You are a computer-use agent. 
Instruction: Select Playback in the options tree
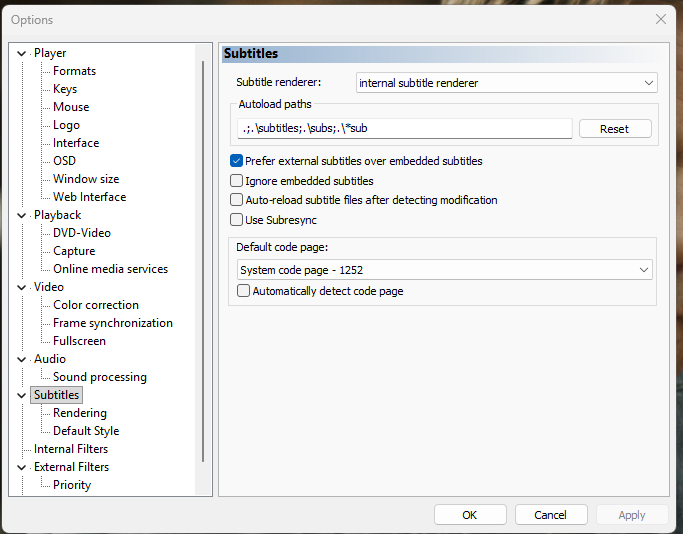[57, 215]
